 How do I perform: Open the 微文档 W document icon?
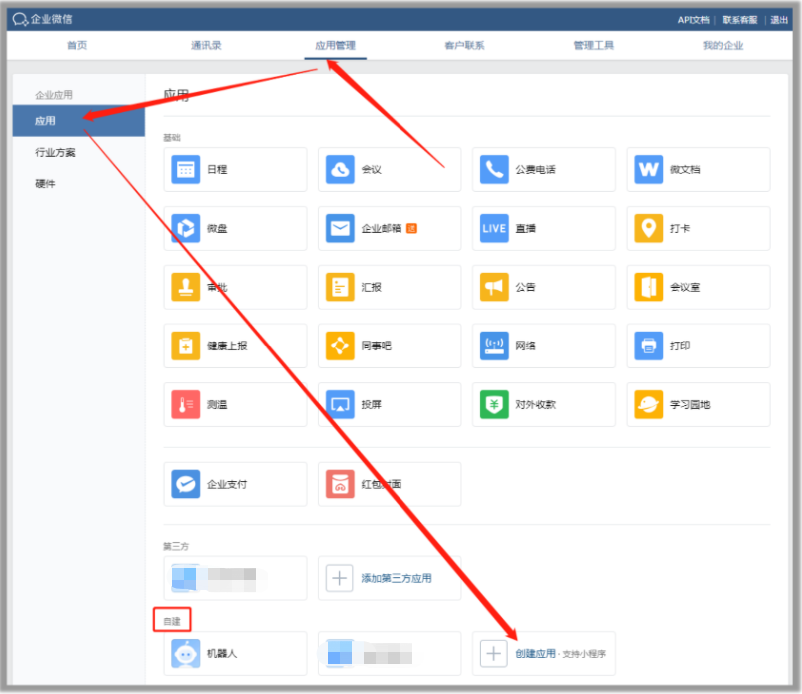pos(649,169)
